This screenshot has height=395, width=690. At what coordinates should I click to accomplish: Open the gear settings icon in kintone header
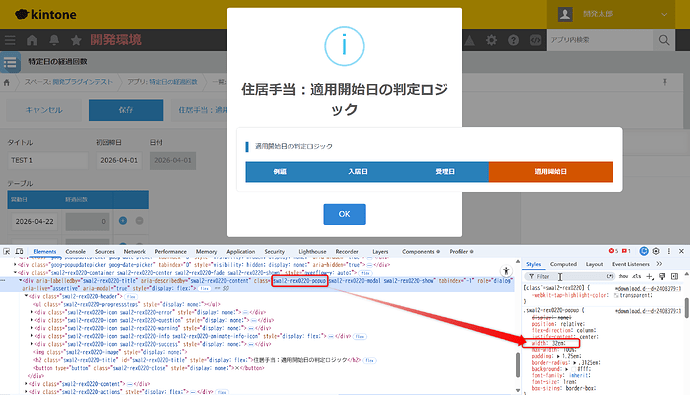(x=491, y=40)
